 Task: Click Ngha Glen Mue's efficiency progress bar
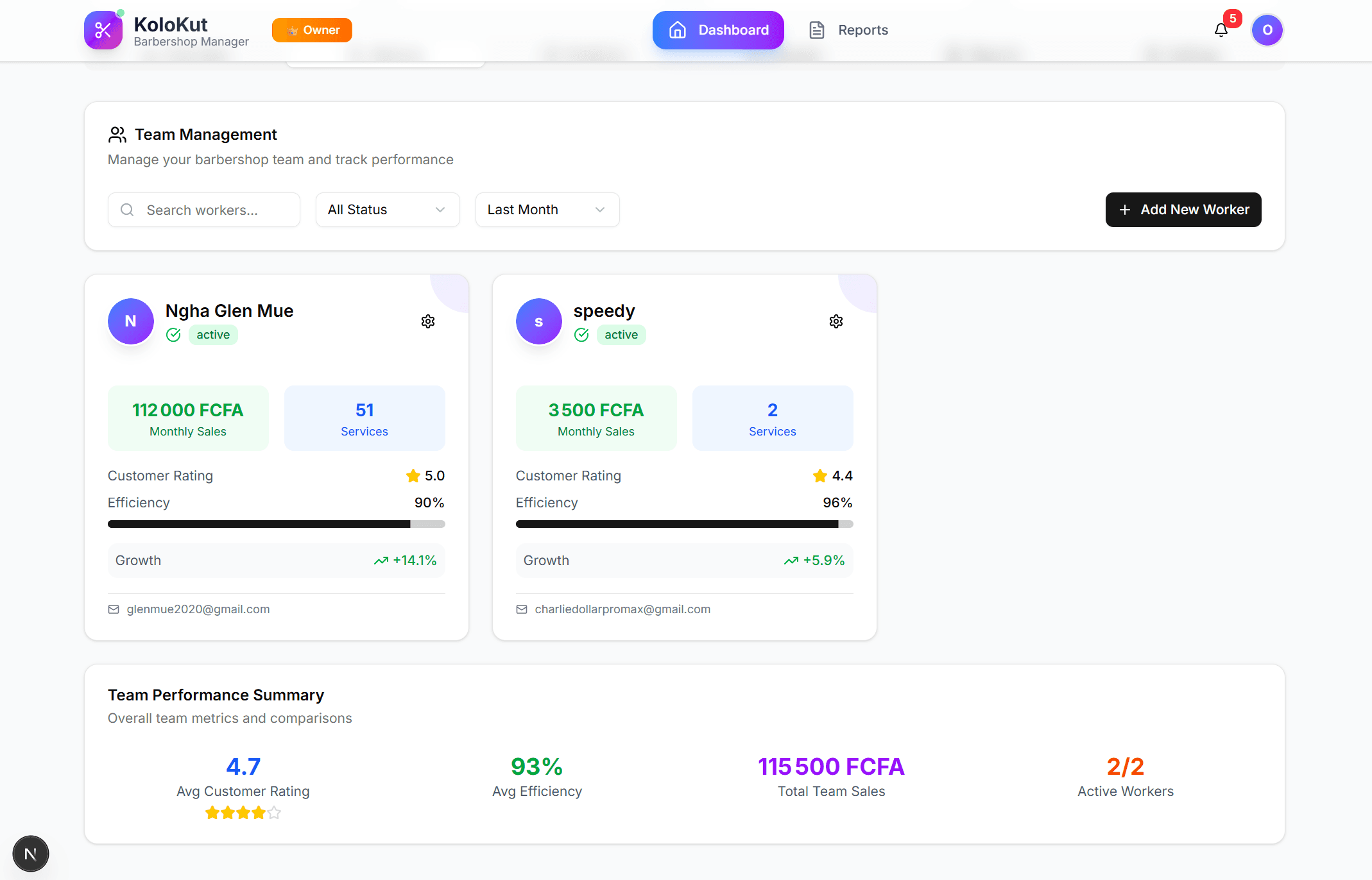(x=276, y=524)
